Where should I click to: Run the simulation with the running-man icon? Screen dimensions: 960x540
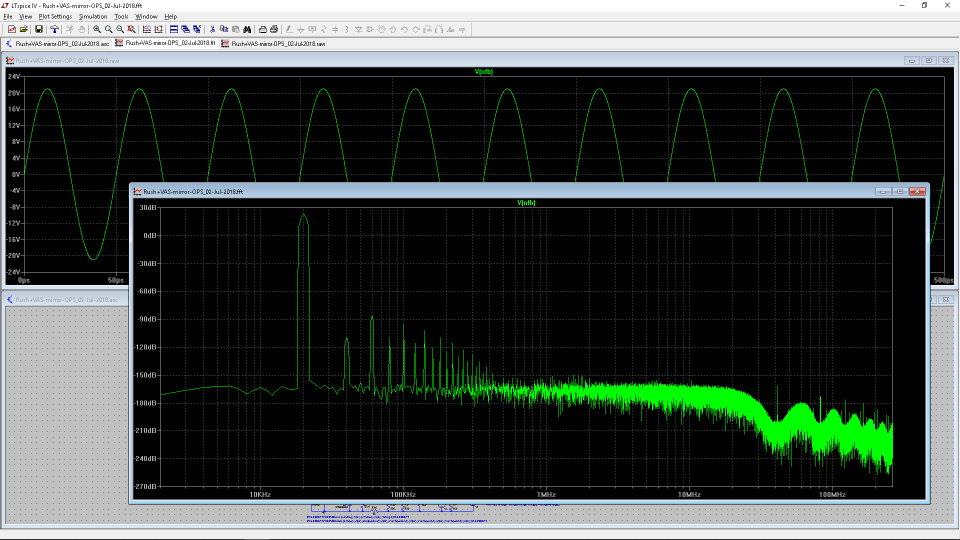pos(70,29)
